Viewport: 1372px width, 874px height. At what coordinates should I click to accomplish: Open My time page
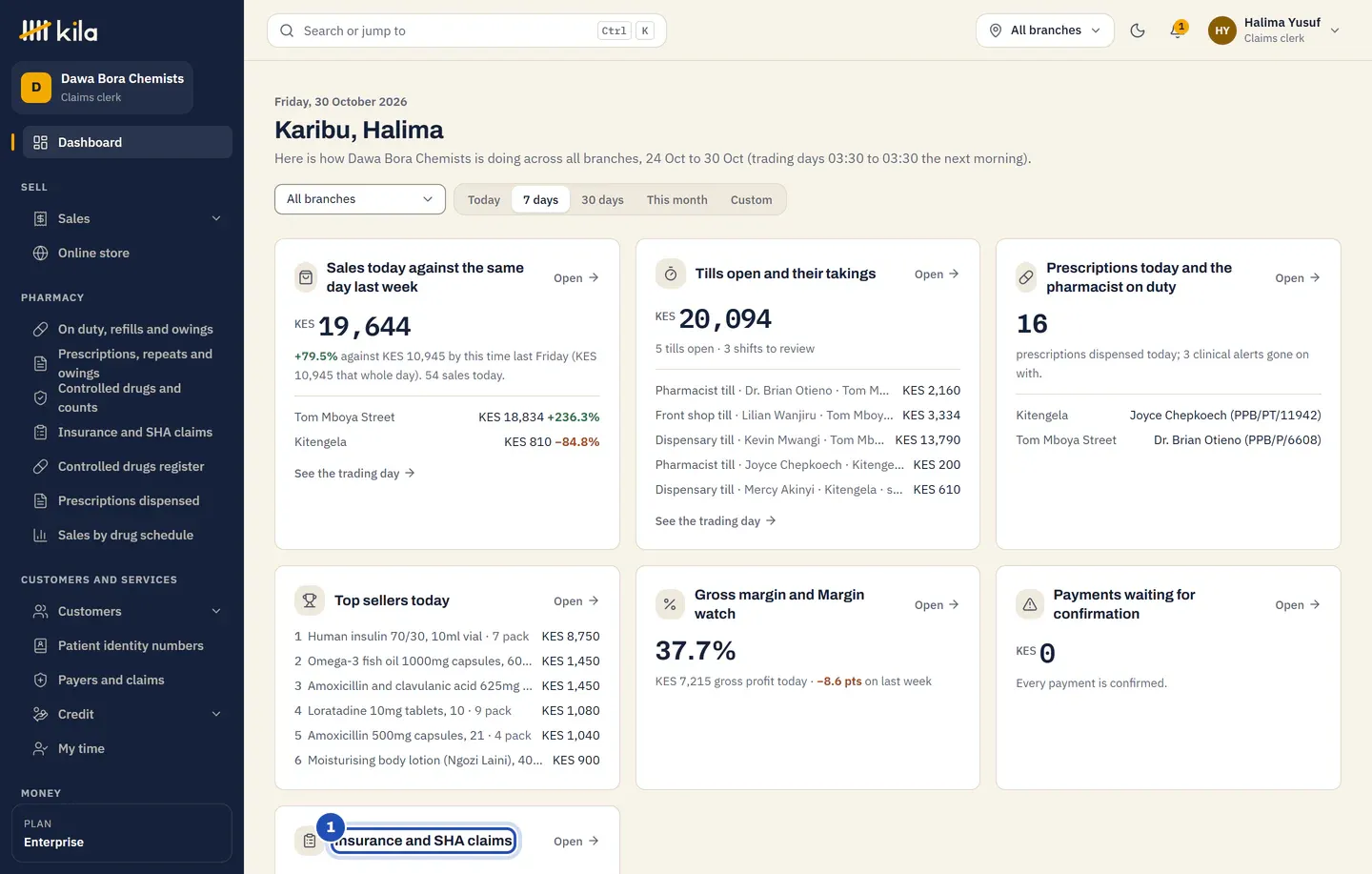128,748
